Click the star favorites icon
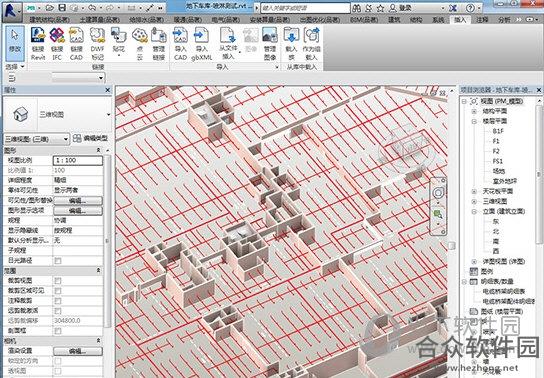 click(380, 8)
